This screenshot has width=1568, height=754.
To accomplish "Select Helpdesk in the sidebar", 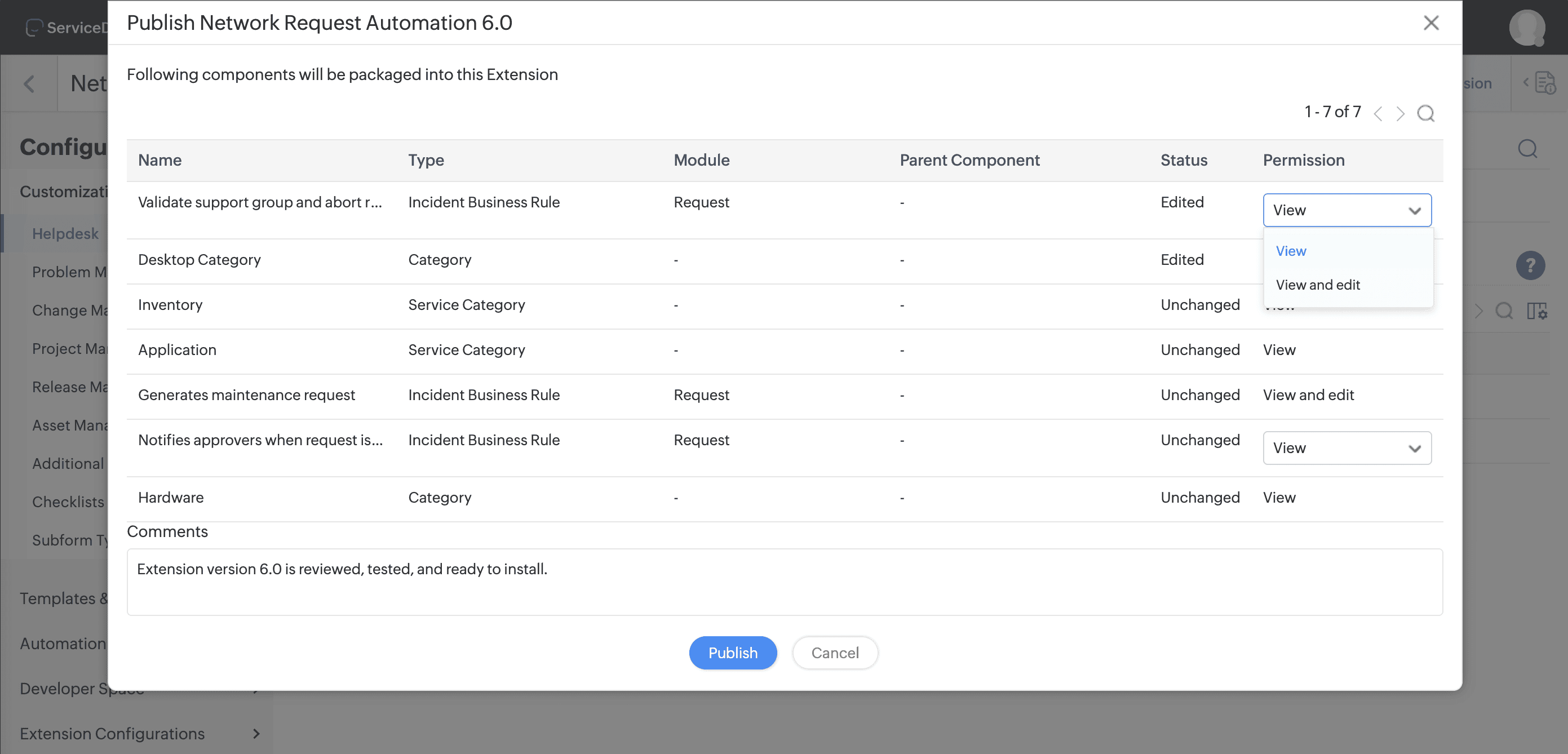I will tap(65, 234).
